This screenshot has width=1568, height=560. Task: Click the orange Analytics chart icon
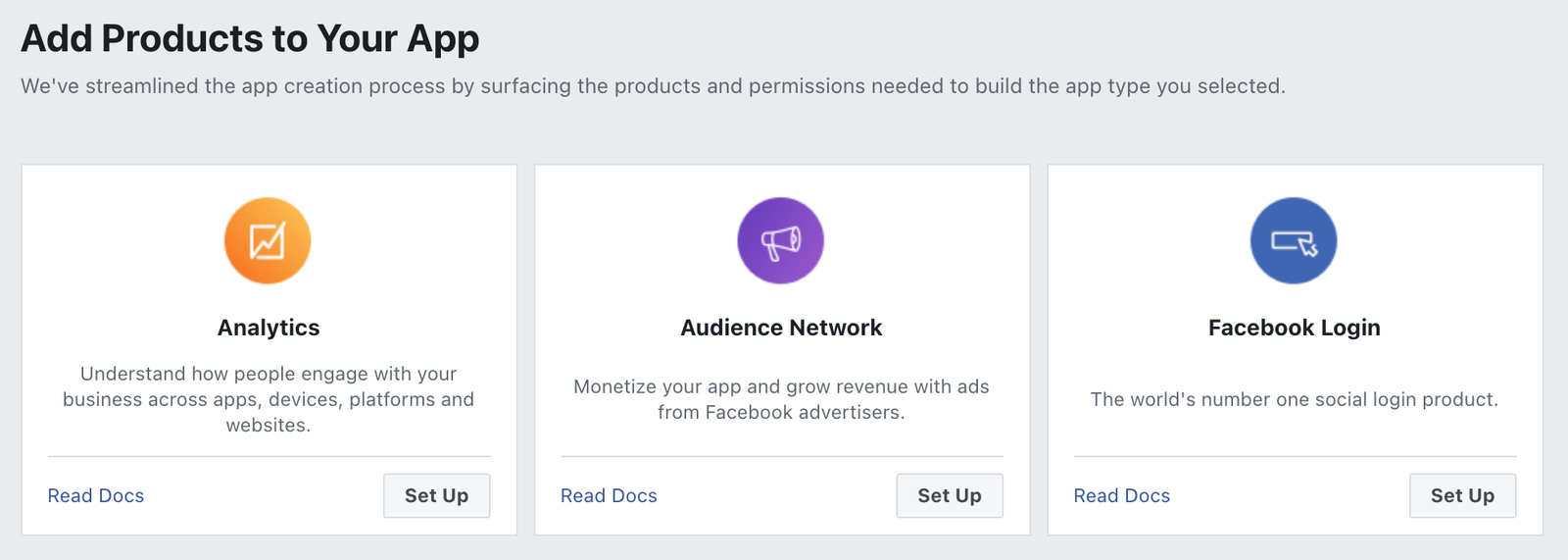[x=268, y=241]
